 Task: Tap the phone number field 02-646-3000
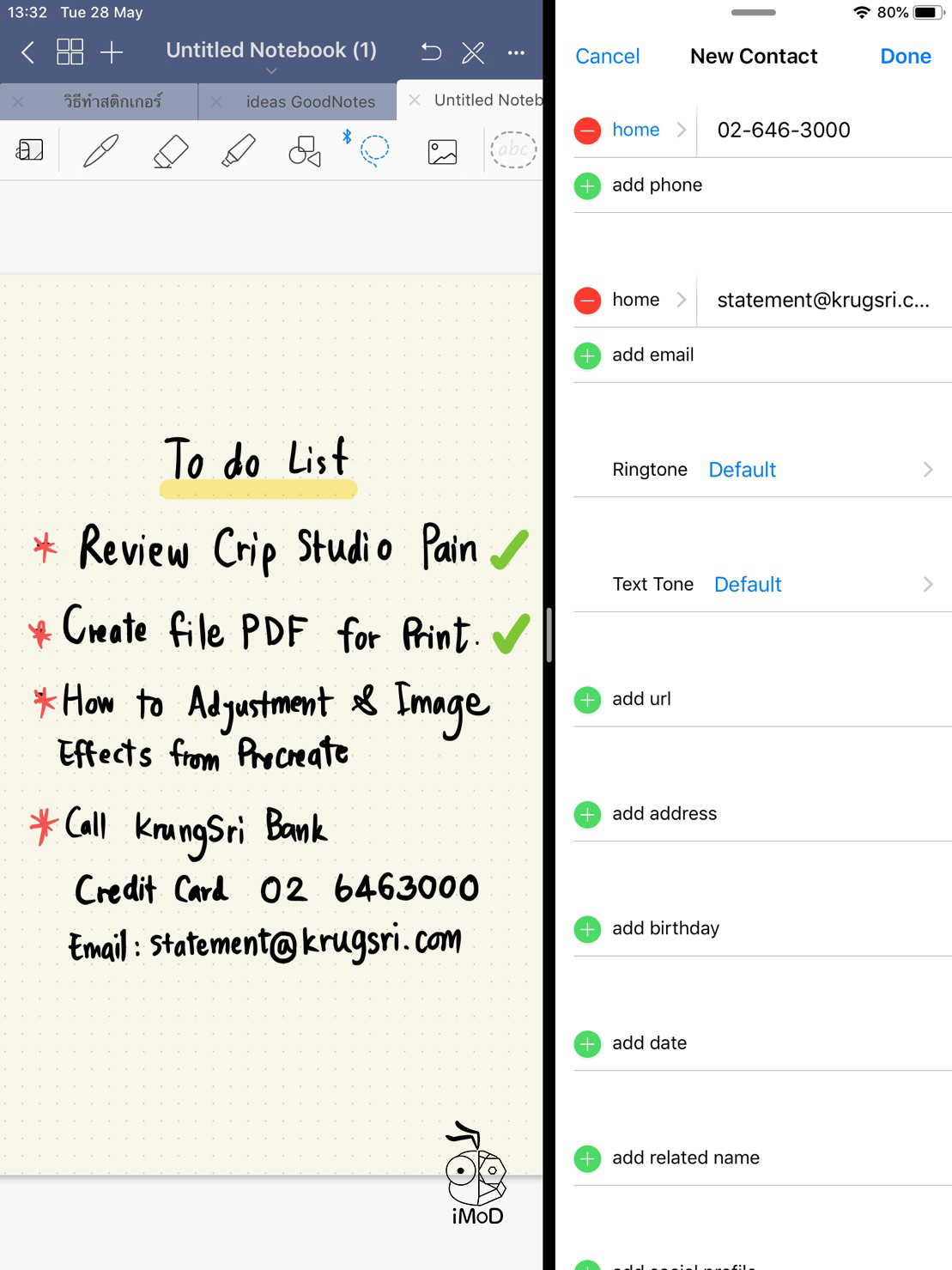pyautogui.click(x=783, y=131)
